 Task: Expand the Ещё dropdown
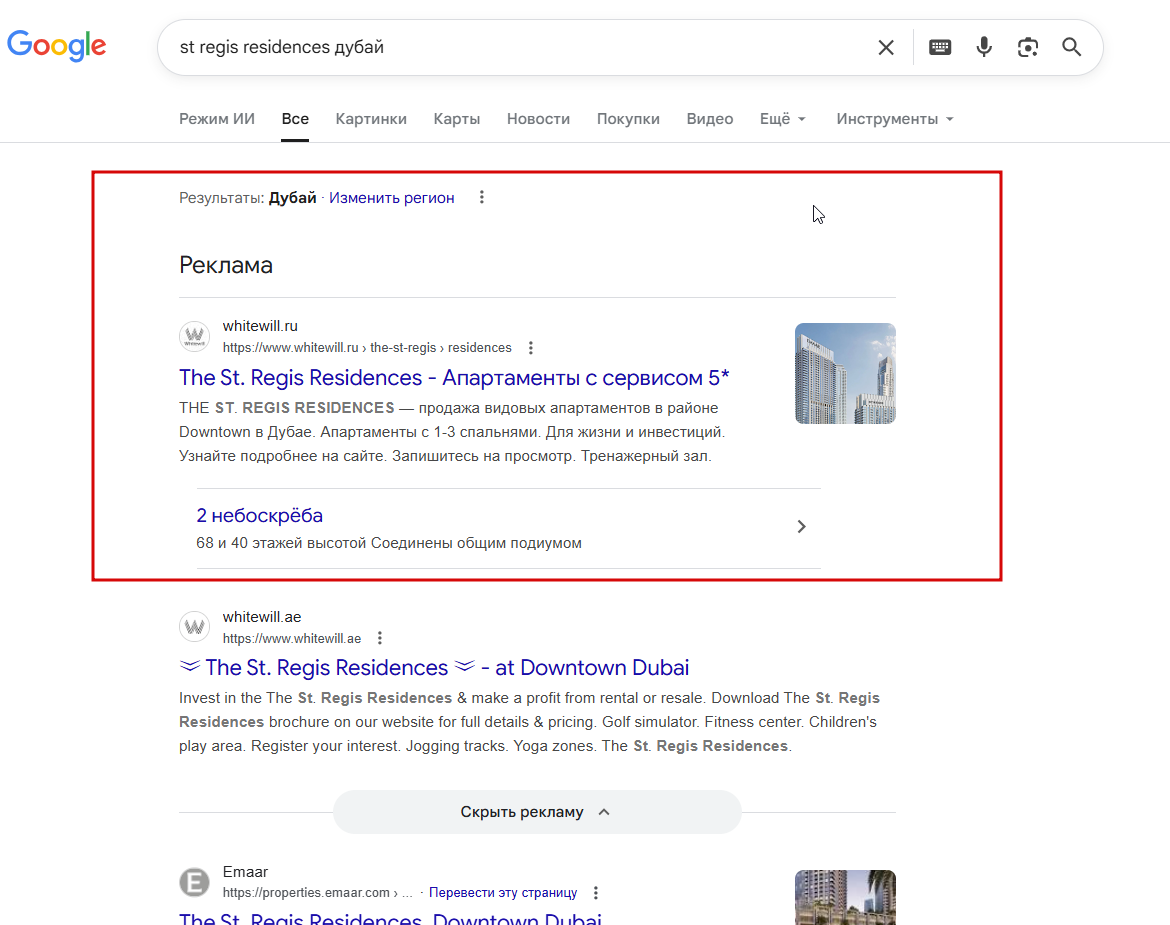783,119
